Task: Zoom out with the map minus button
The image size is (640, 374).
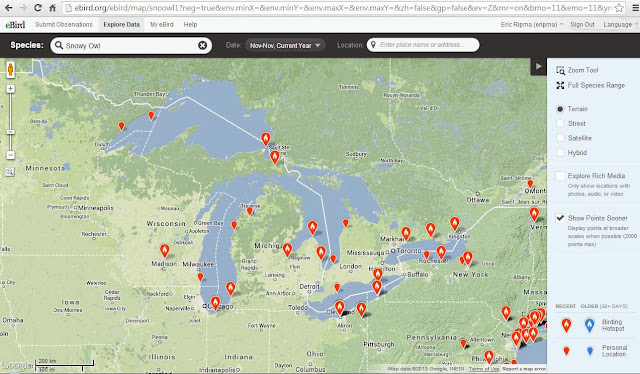Action: pyautogui.click(x=11, y=155)
